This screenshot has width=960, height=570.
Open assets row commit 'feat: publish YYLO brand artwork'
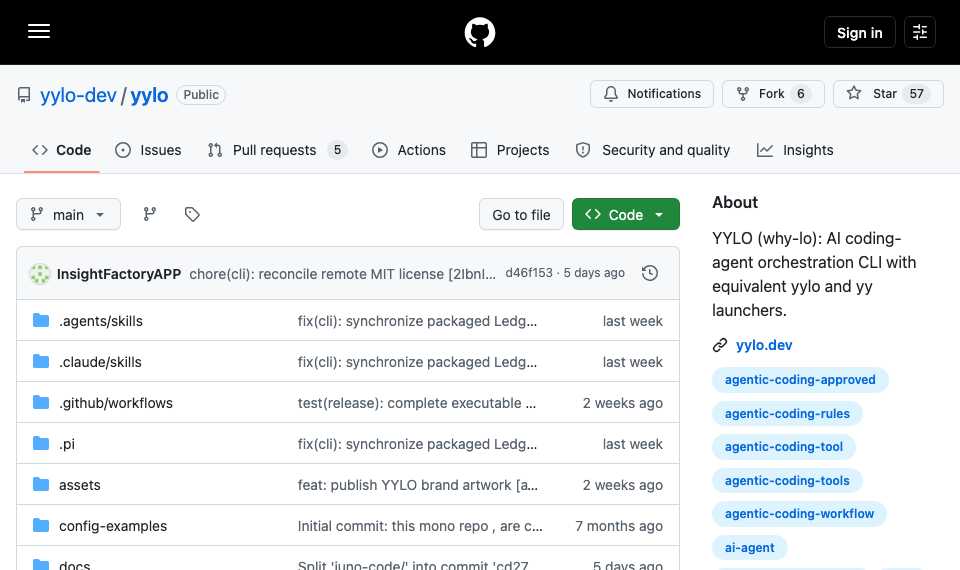pyautogui.click(x=418, y=485)
